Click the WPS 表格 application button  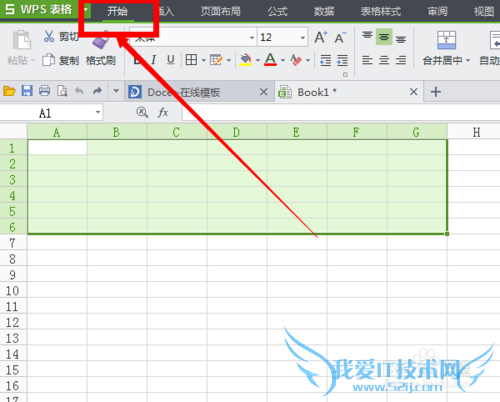click(39, 9)
